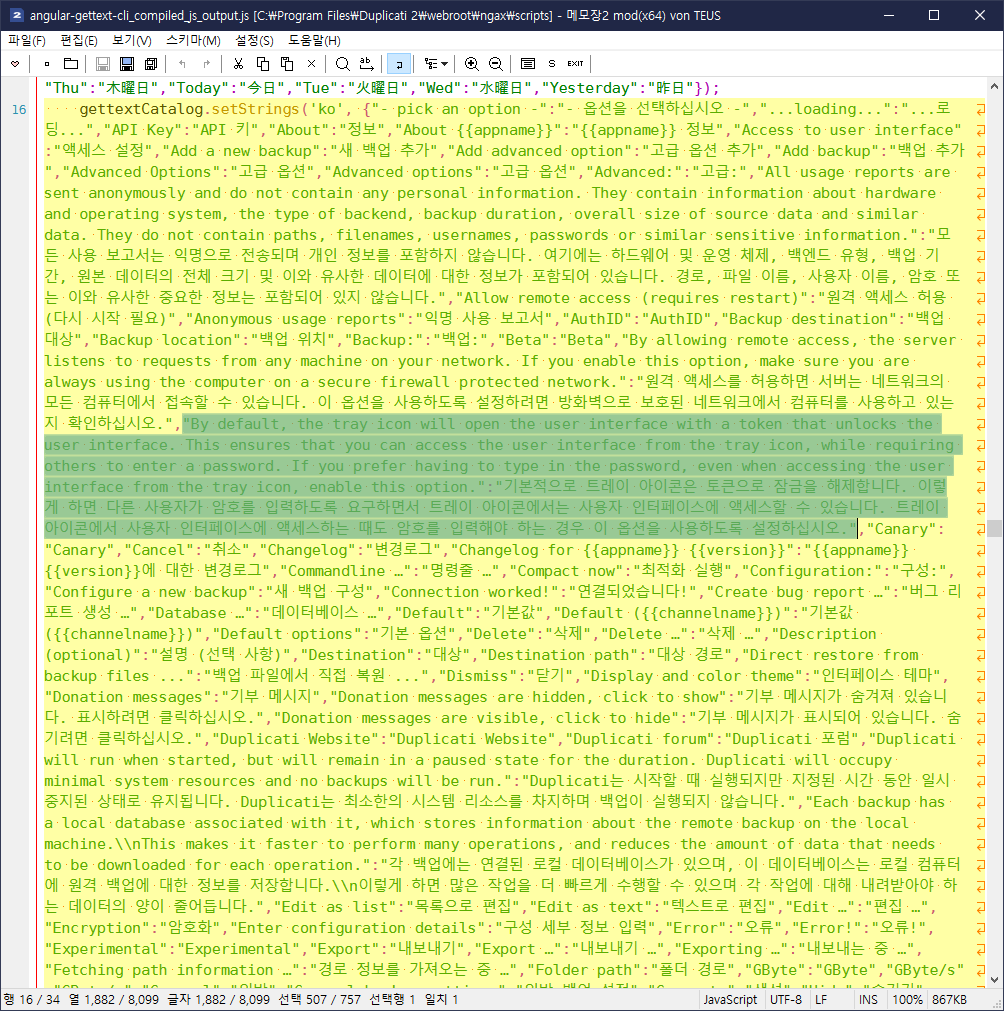This screenshot has width=1004, height=1011.
Task: Open the 스키마(M) menu
Action: pos(193,41)
